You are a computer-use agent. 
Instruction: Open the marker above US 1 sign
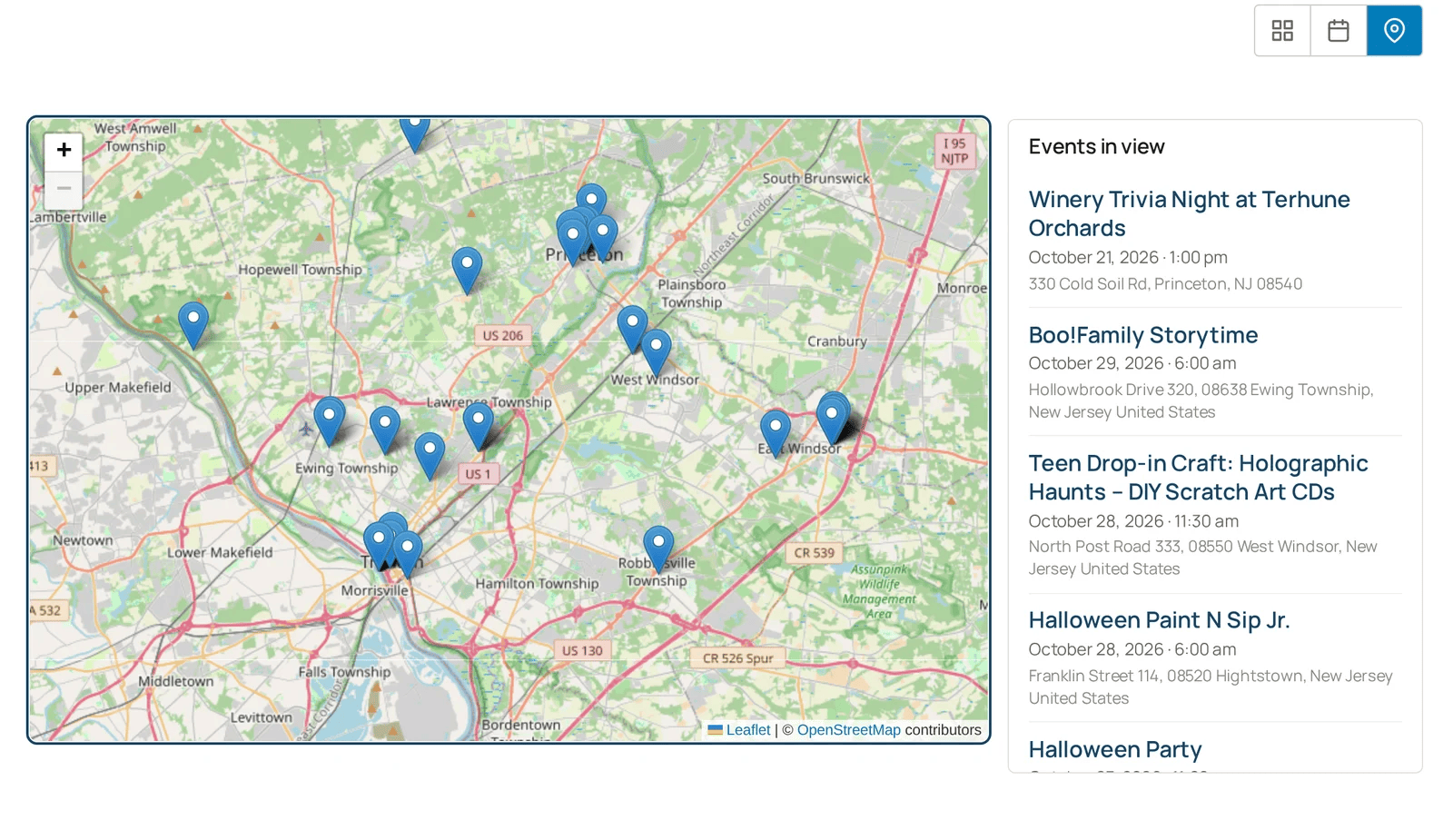click(x=479, y=426)
